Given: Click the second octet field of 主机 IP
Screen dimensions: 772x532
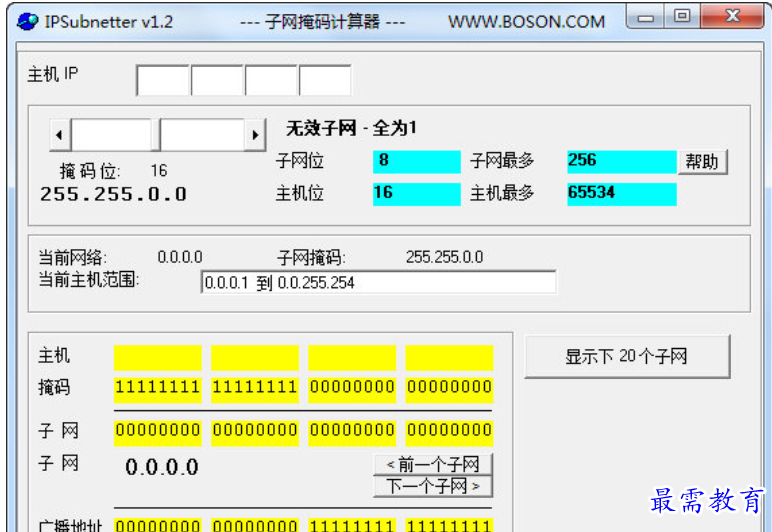Looking at the screenshot, I should 217,80.
